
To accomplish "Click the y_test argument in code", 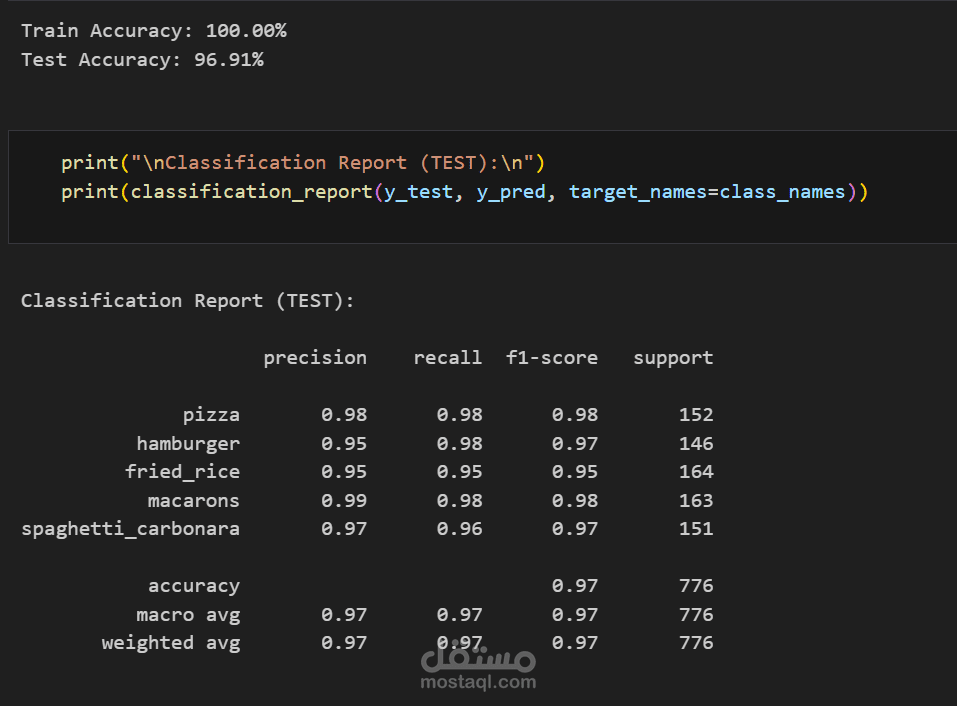I will point(418,192).
